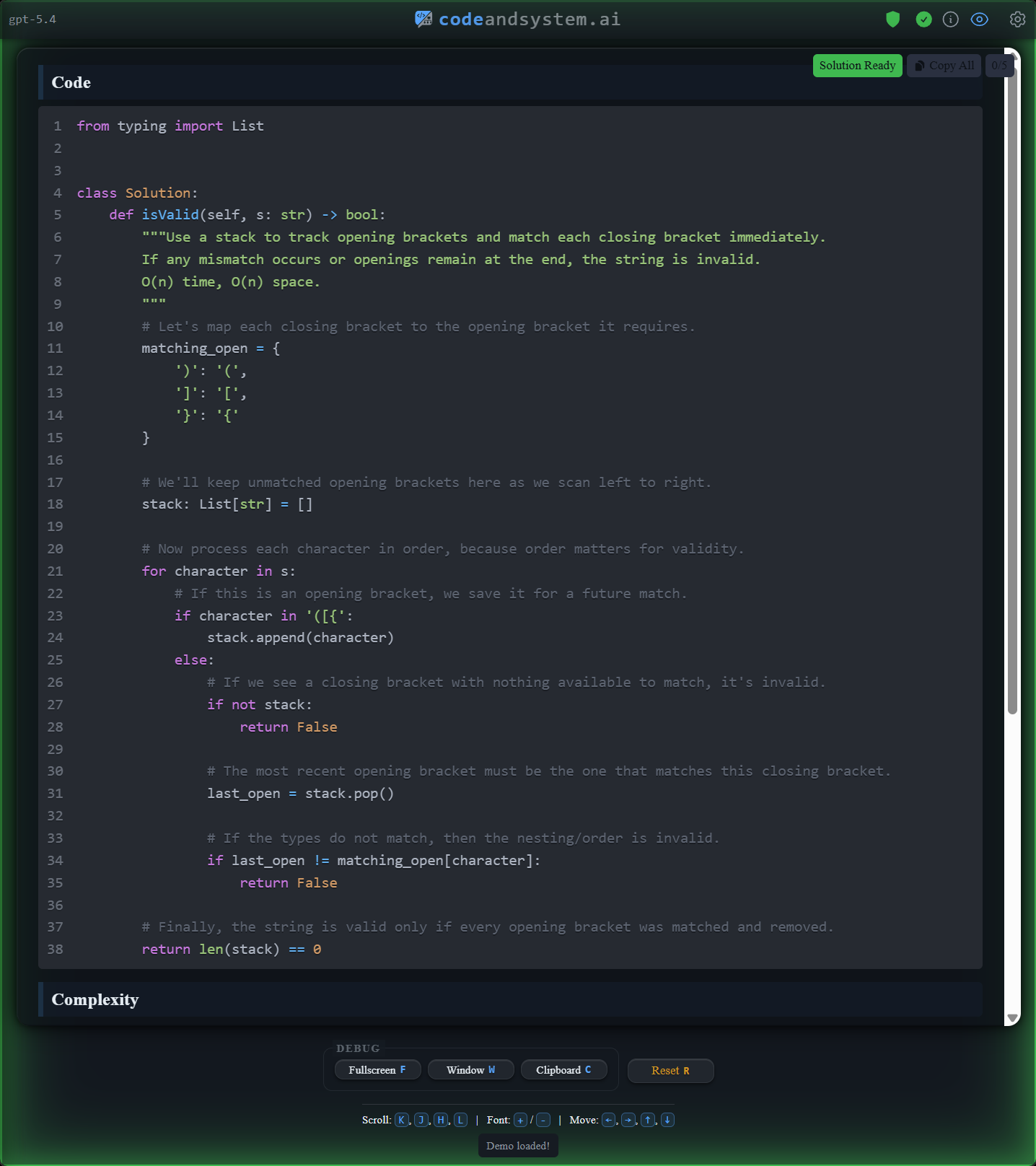This screenshot has width=1036, height=1166.
Task: Click the J scroll key icon
Action: coord(421,1120)
